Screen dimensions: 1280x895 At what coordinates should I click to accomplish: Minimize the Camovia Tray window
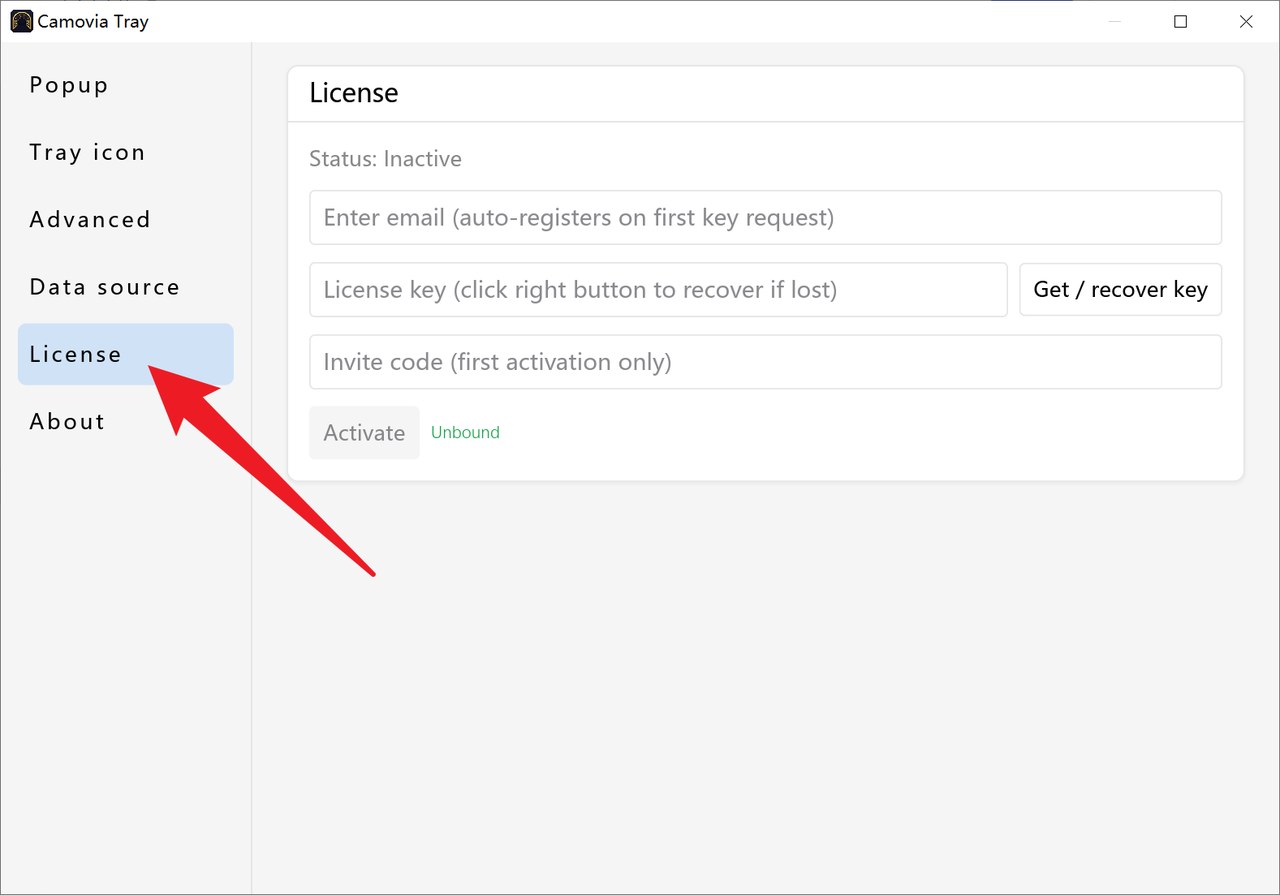1114,21
